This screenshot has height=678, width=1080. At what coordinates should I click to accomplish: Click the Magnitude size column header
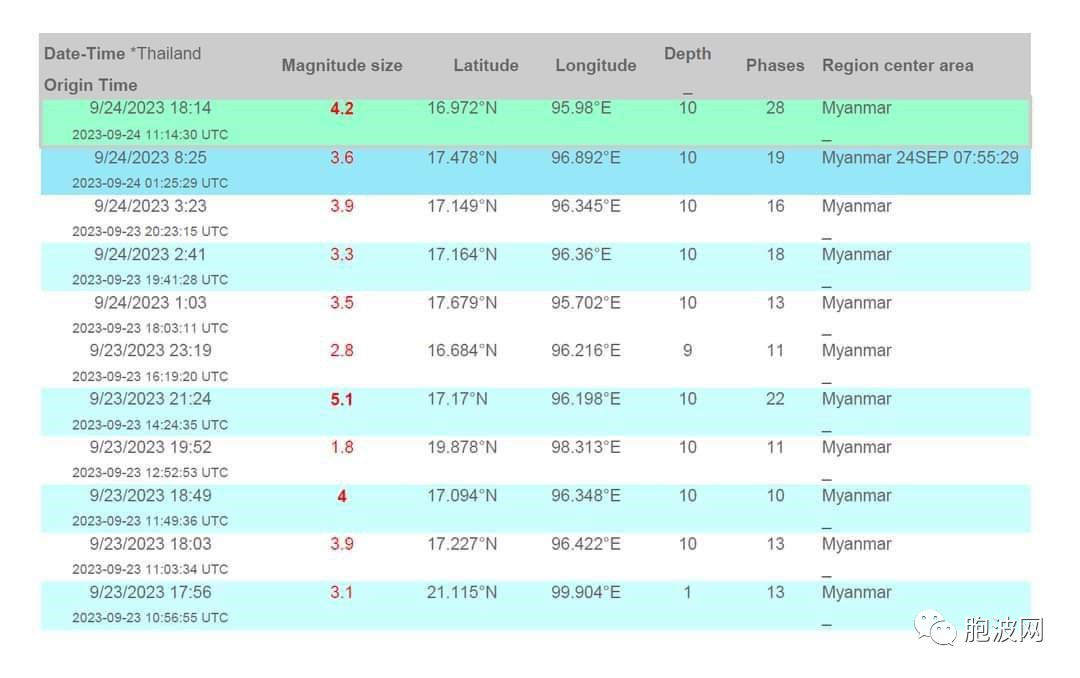click(342, 65)
